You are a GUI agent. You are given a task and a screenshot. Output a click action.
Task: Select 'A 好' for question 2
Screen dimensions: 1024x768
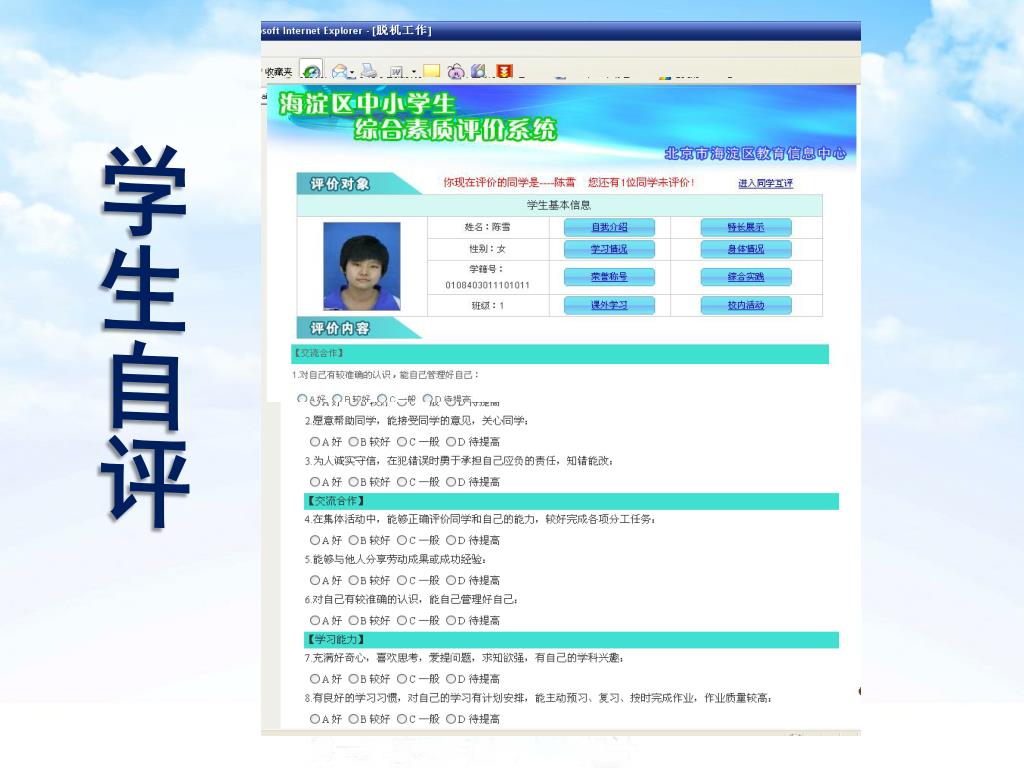[315, 442]
